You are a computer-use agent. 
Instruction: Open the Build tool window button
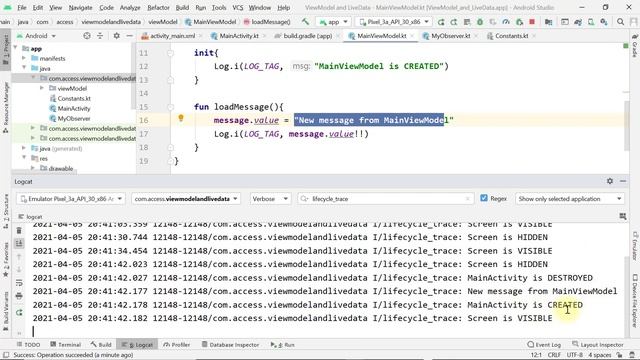click(101, 344)
